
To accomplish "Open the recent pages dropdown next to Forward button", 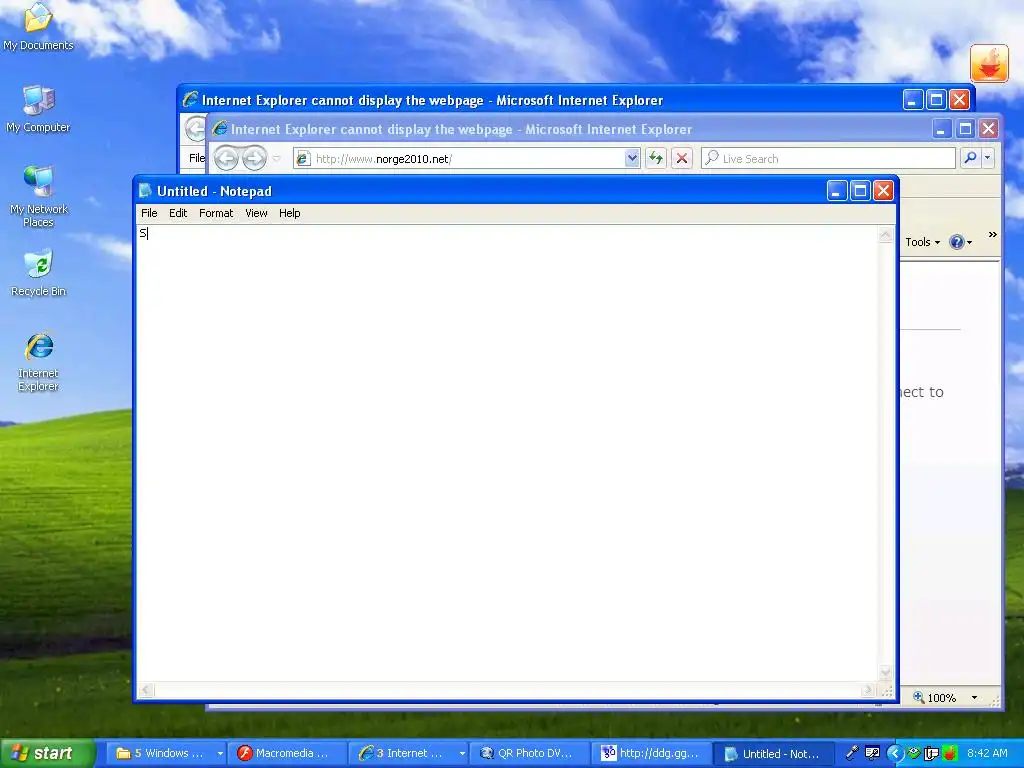I will [277, 158].
